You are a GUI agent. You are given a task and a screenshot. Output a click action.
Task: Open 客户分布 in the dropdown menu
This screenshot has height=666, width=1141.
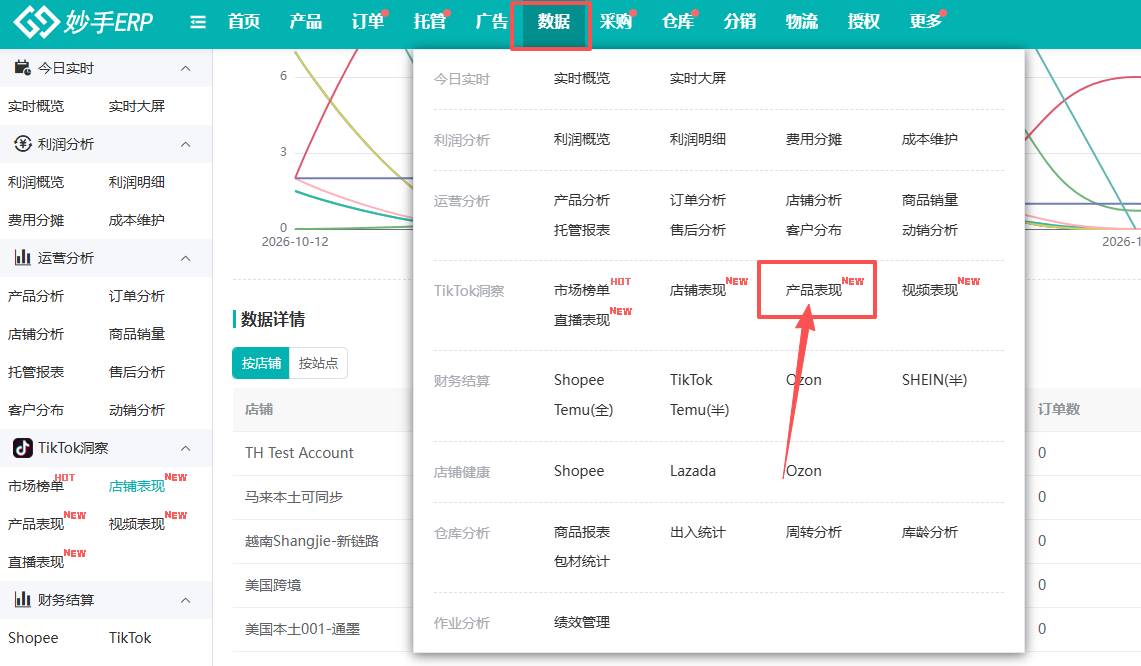pyautogui.click(x=814, y=230)
